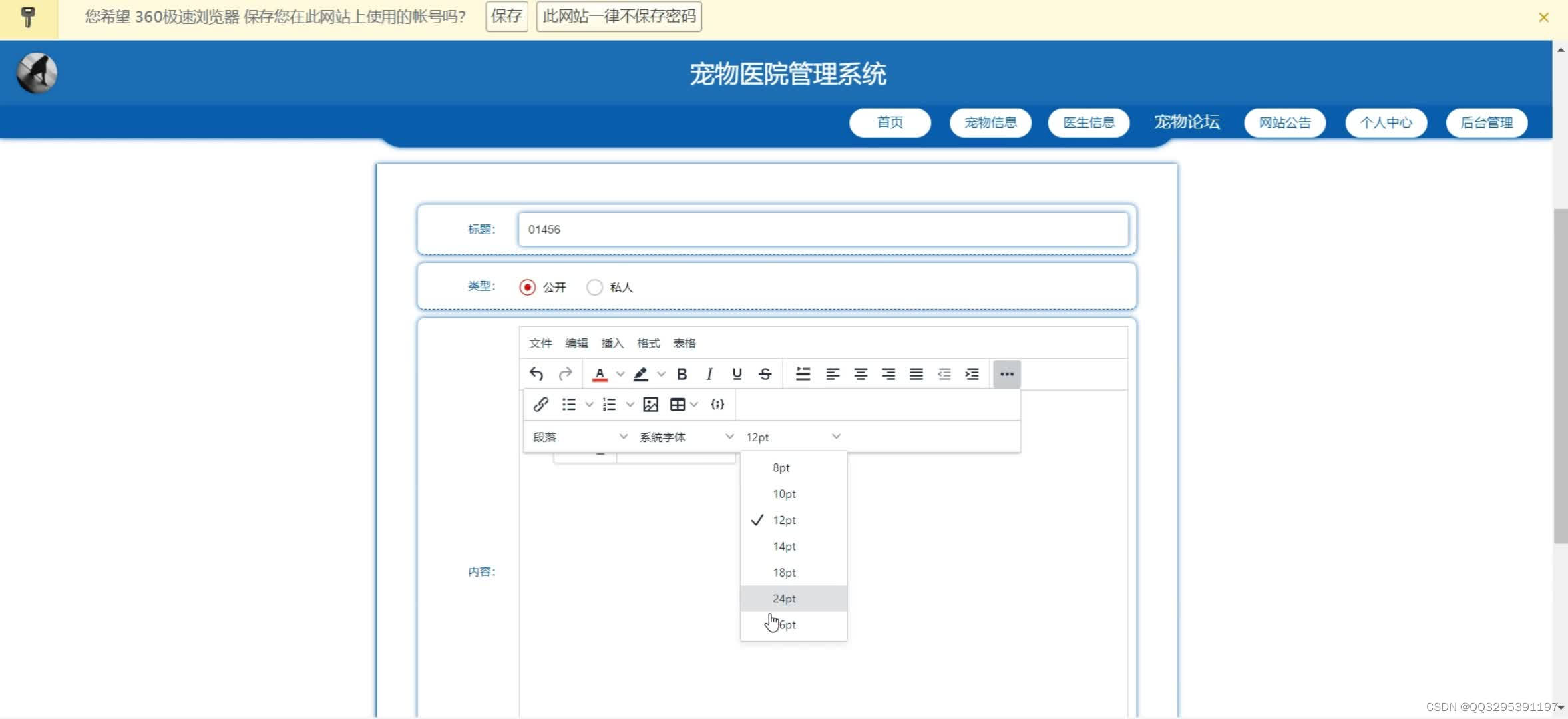The image size is (1568, 719).
Task: Open text color dropdown arrow
Action: click(x=620, y=374)
